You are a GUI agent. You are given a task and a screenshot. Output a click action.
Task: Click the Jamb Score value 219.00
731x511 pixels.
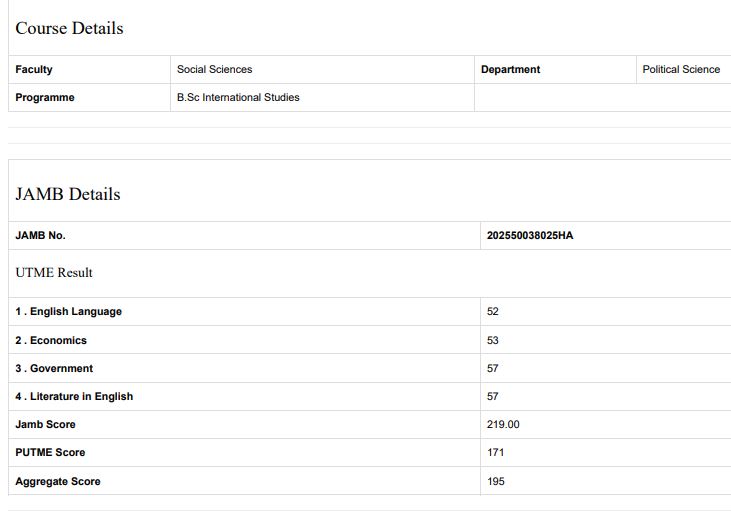[503, 425]
